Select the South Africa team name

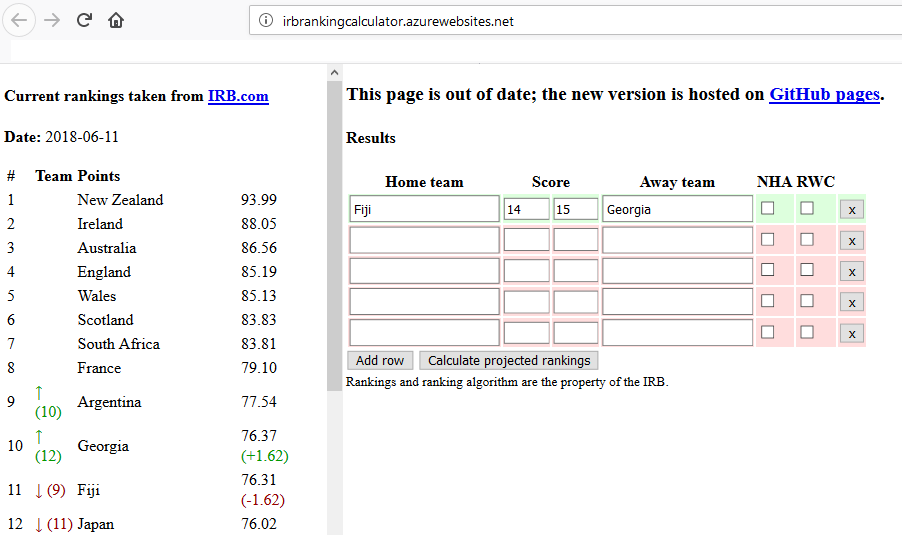119,344
